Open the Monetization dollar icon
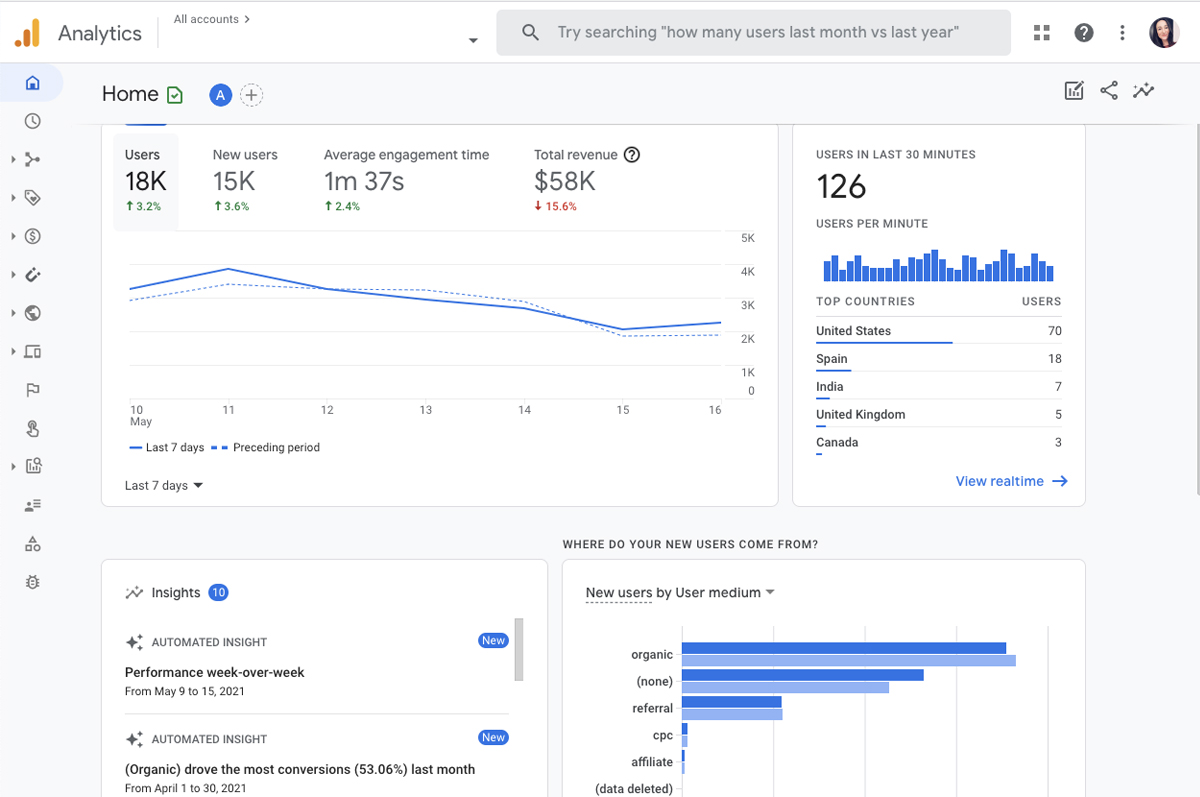 (x=32, y=237)
